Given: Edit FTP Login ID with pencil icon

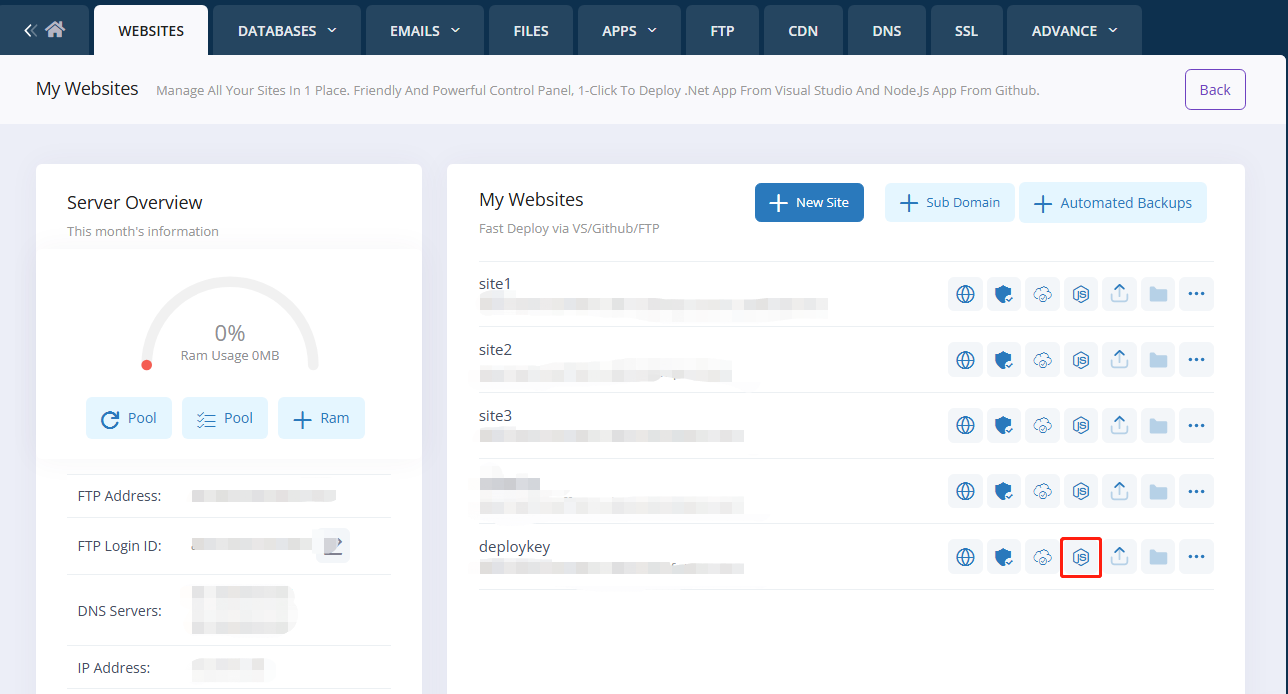Looking at the screenshot, I should (x=333, y=545).
